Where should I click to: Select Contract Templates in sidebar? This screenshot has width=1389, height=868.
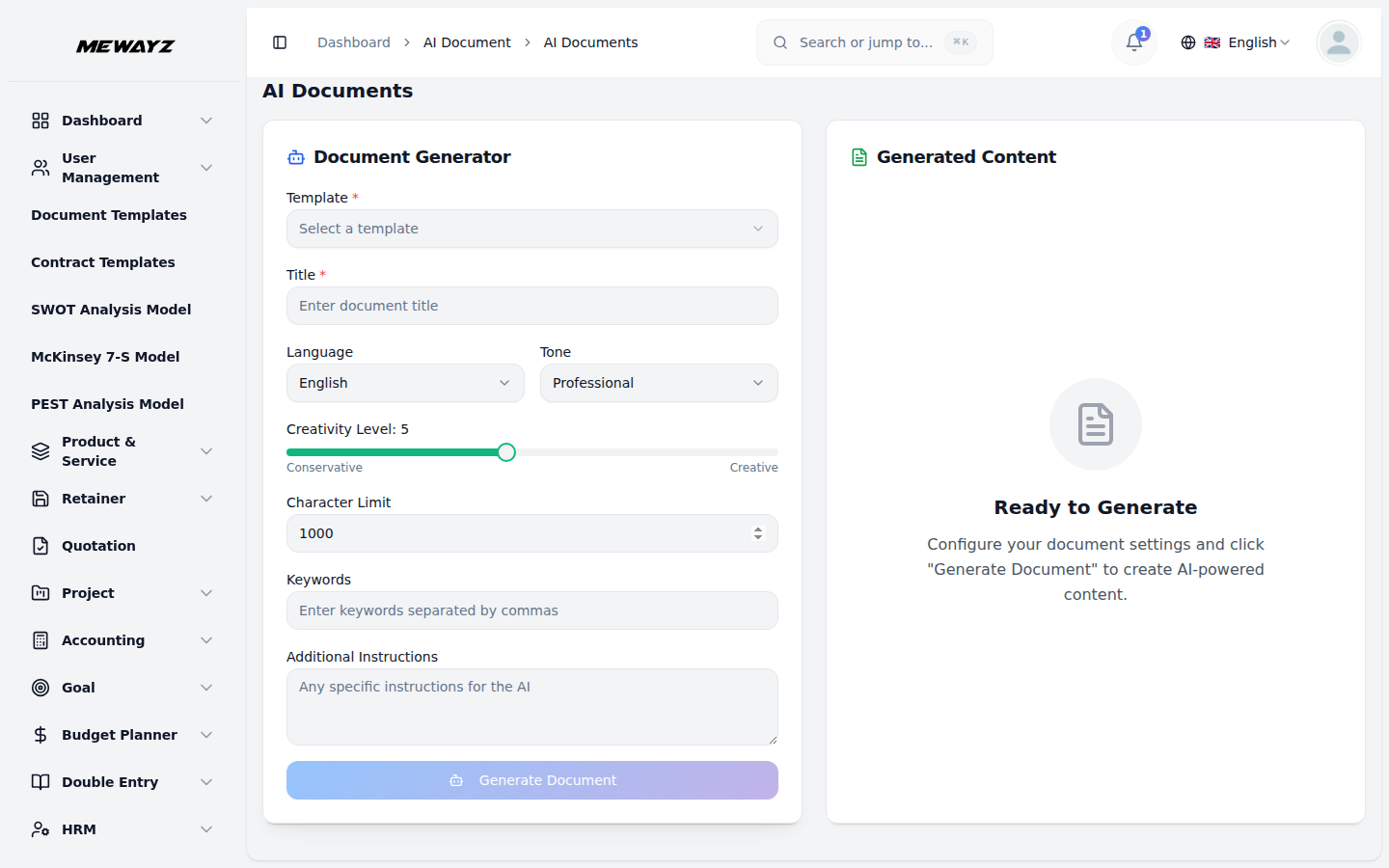point(103,261)
